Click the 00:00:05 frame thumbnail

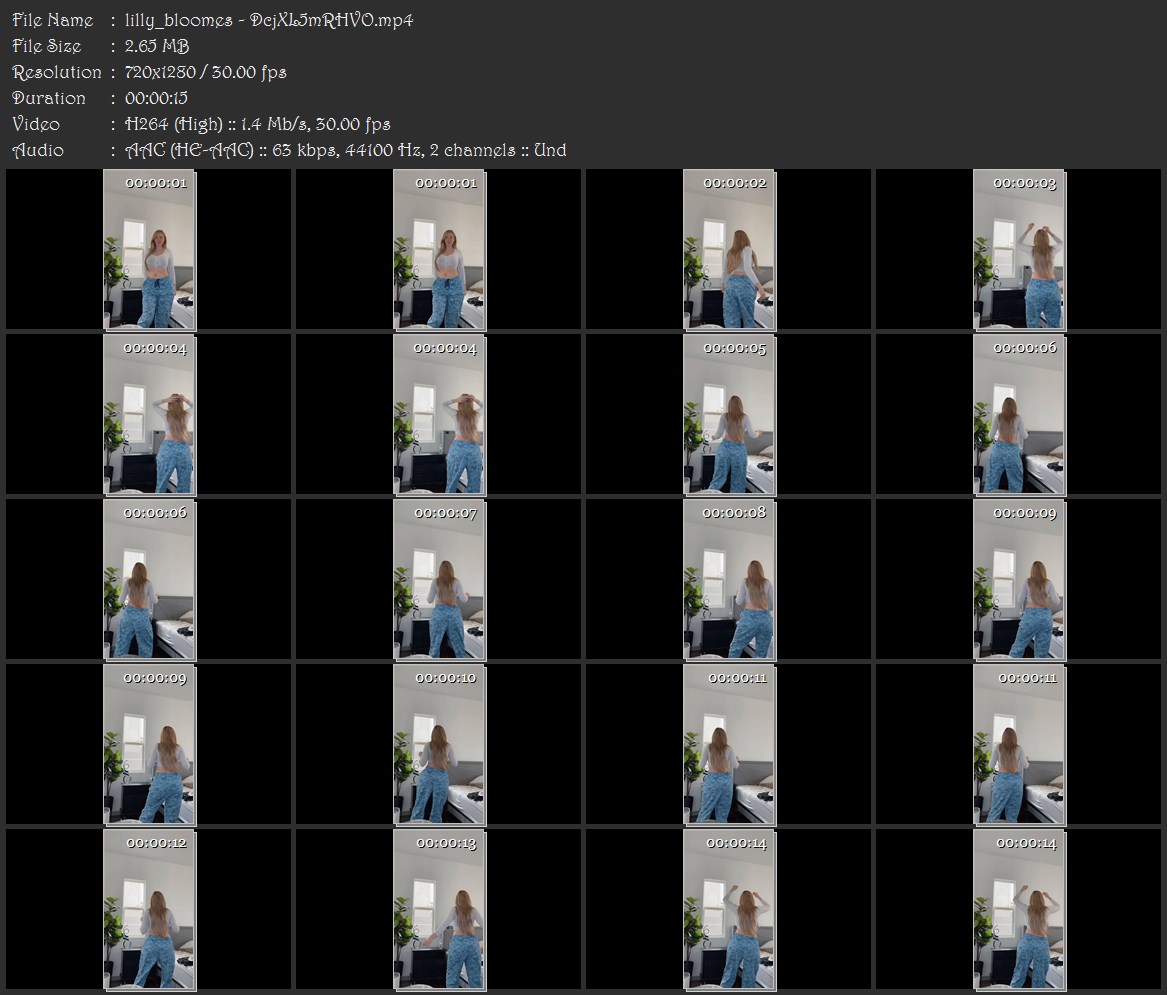(x=729, y=415)
